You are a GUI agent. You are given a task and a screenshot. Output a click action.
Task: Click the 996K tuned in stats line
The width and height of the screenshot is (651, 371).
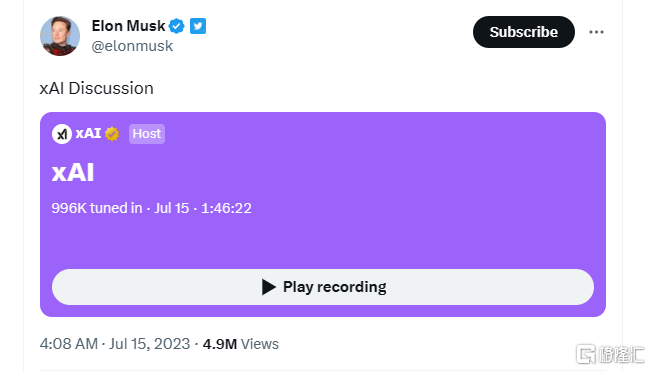point(152,208)
